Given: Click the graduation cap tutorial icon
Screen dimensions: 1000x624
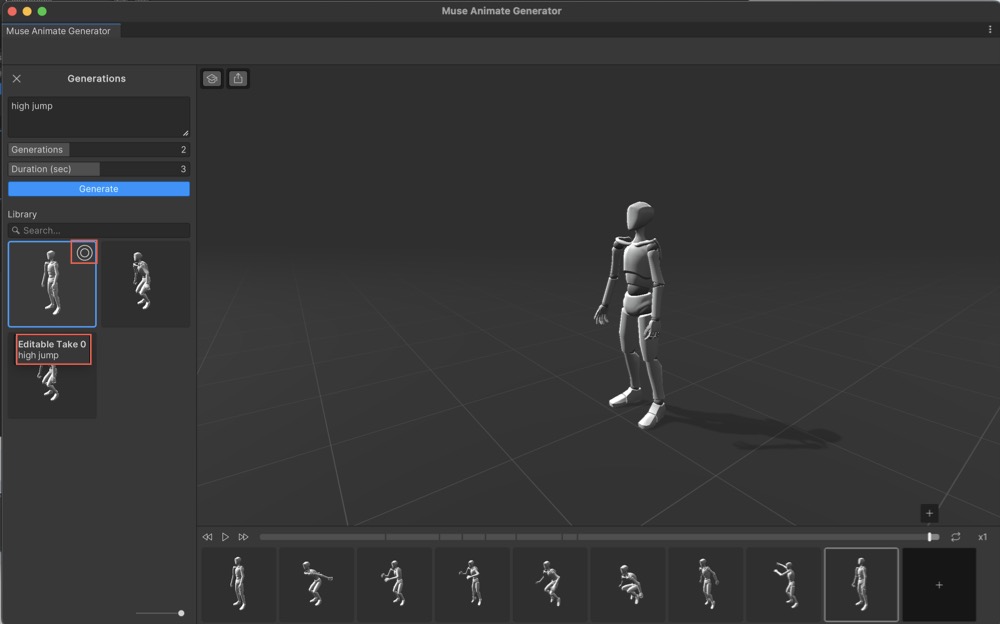Looking at the screenshot, I should click(x=212, y=79).
